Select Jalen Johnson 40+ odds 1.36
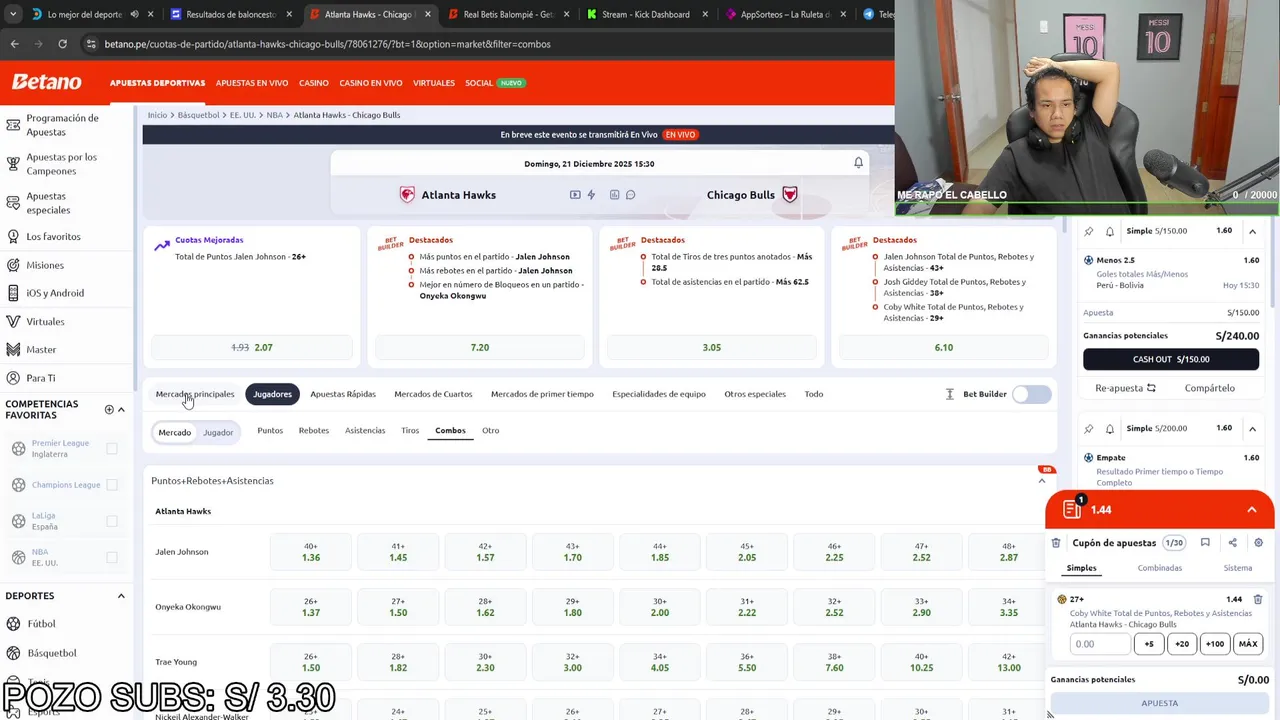 click(x=311, y=552)
